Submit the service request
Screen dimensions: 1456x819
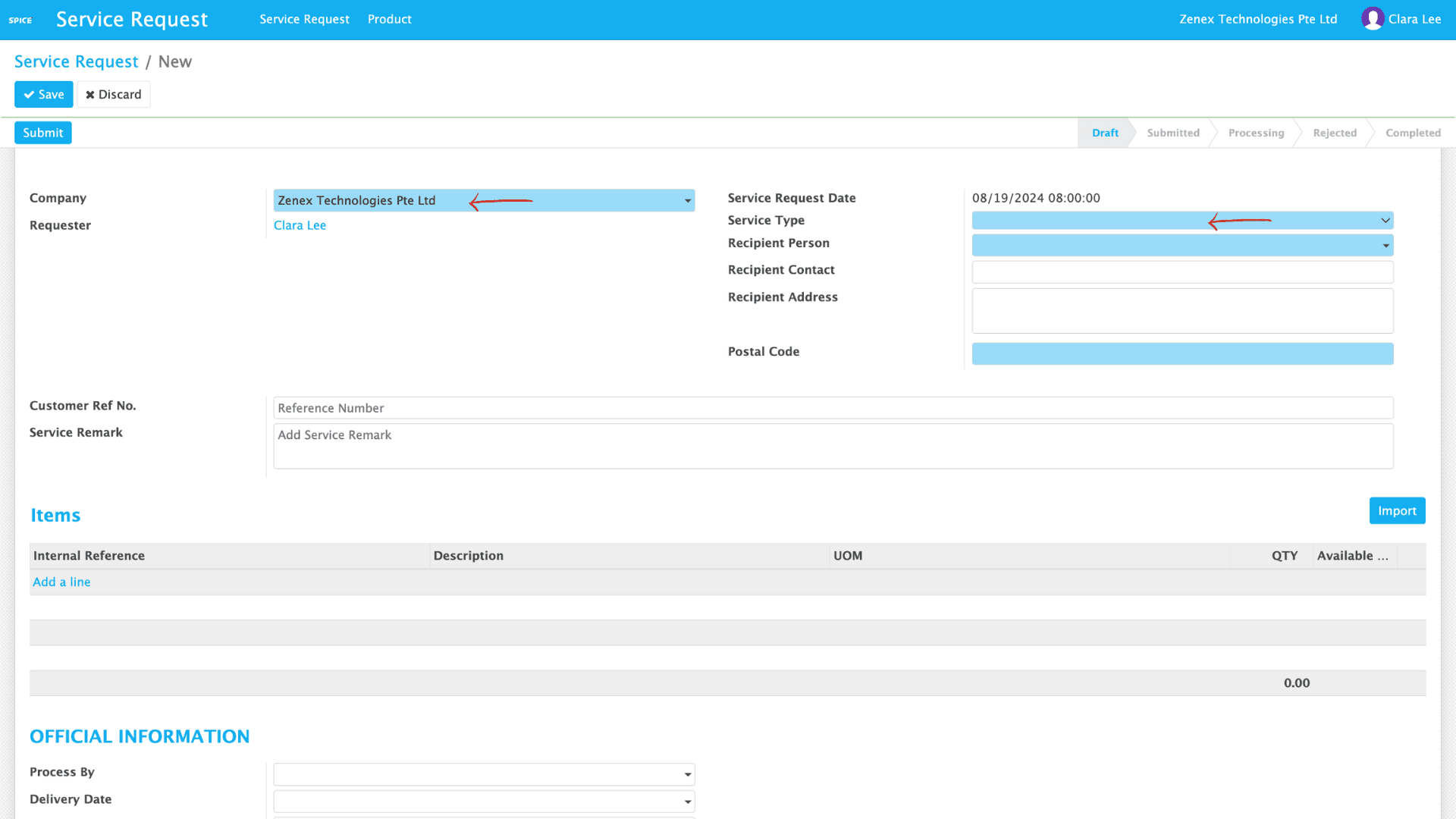[42, 132]
